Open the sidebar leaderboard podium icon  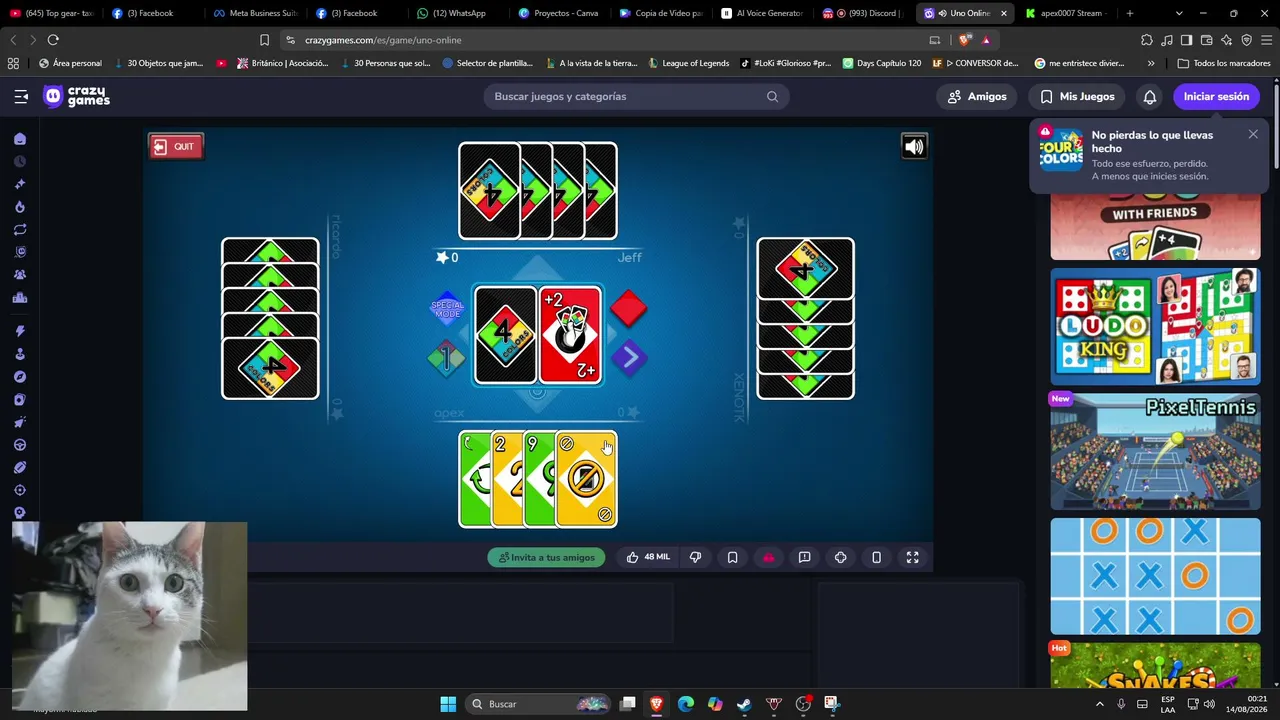pyautogui.click(x=20, y=298)
